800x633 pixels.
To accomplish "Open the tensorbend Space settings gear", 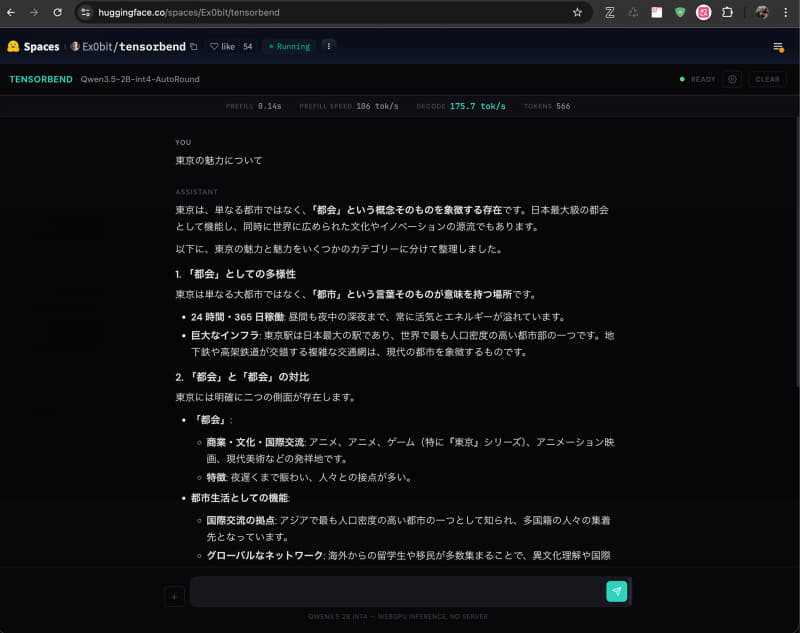I will point(733,79).
